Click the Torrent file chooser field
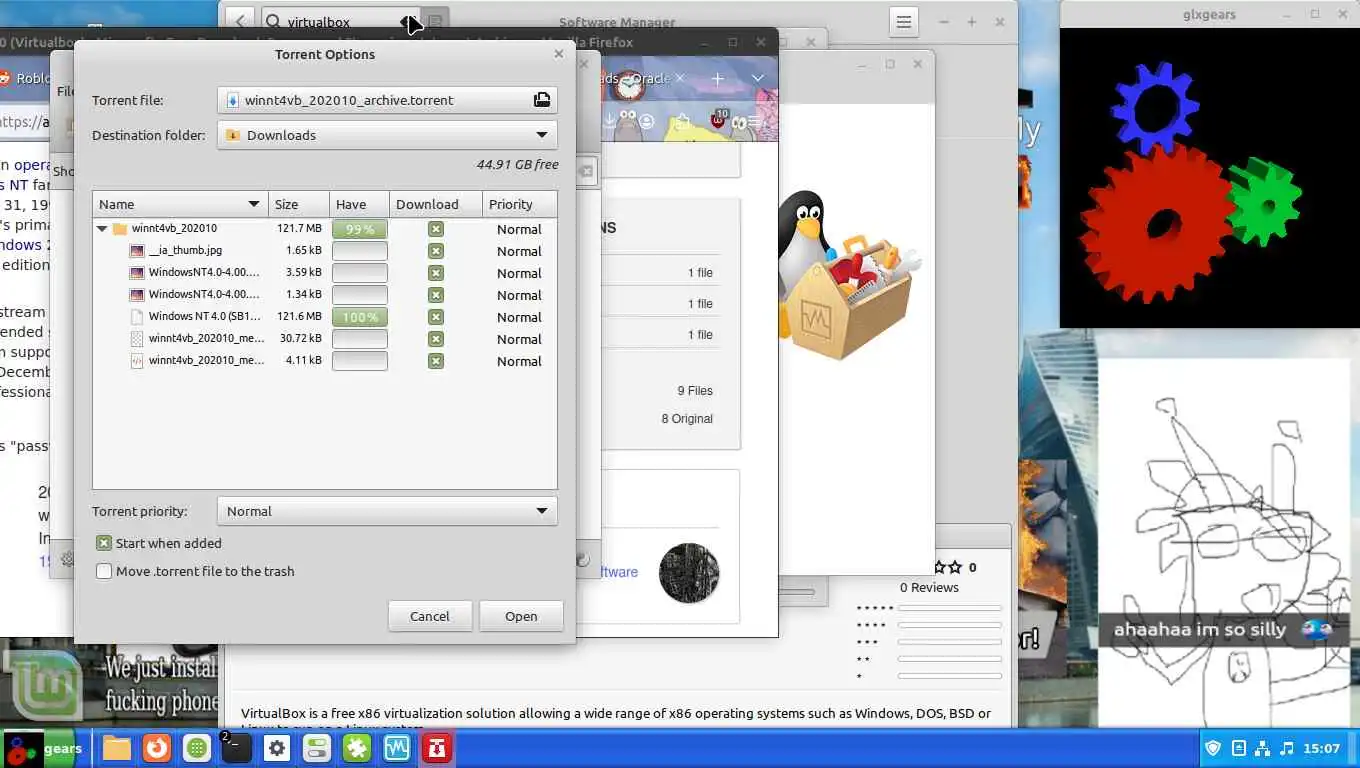 387,100
